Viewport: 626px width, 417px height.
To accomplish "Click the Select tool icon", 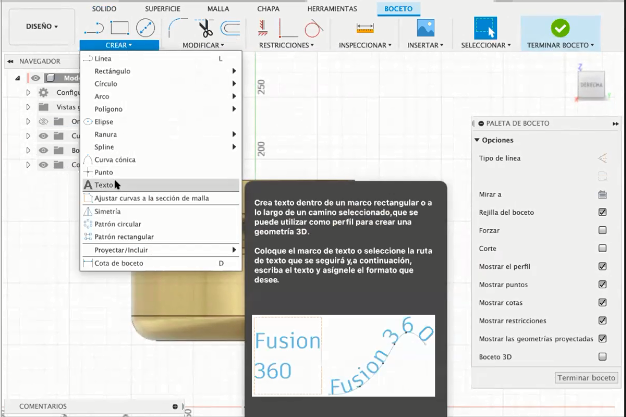I will click(x=485, y=28).
